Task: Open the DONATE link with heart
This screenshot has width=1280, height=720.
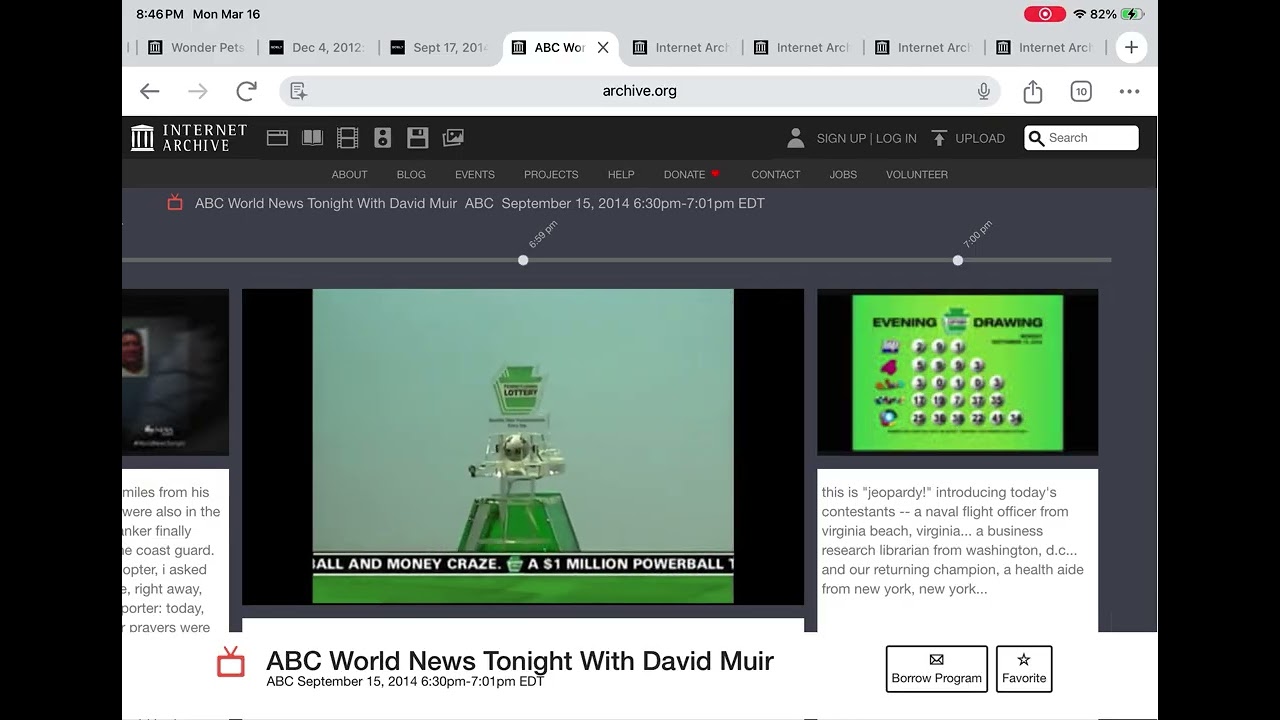Action: pos(692,174)
